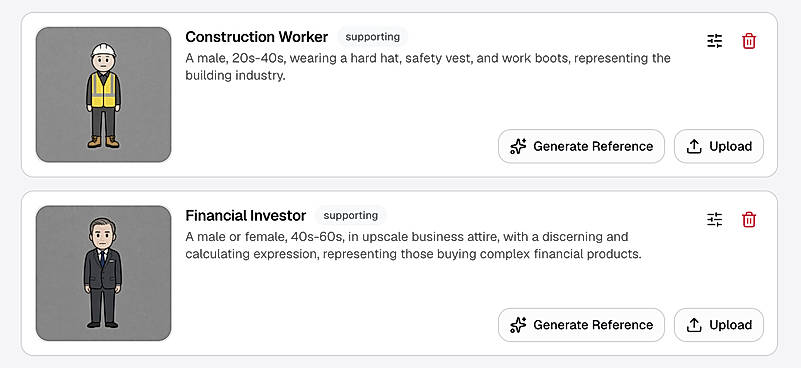Click the supporting tag beside Construction Worker
This screenshot has height=368, width=801.
[372, 37]
